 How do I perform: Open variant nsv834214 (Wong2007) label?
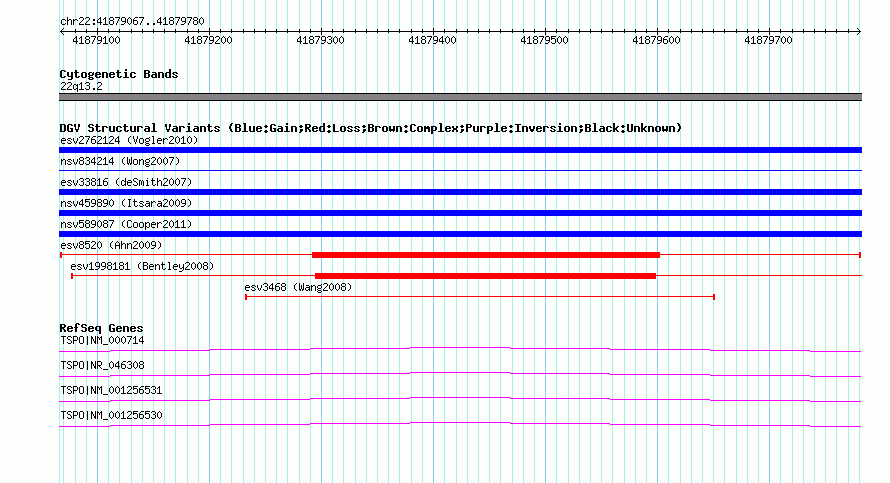pyautogui.click(x=120, y=161)
